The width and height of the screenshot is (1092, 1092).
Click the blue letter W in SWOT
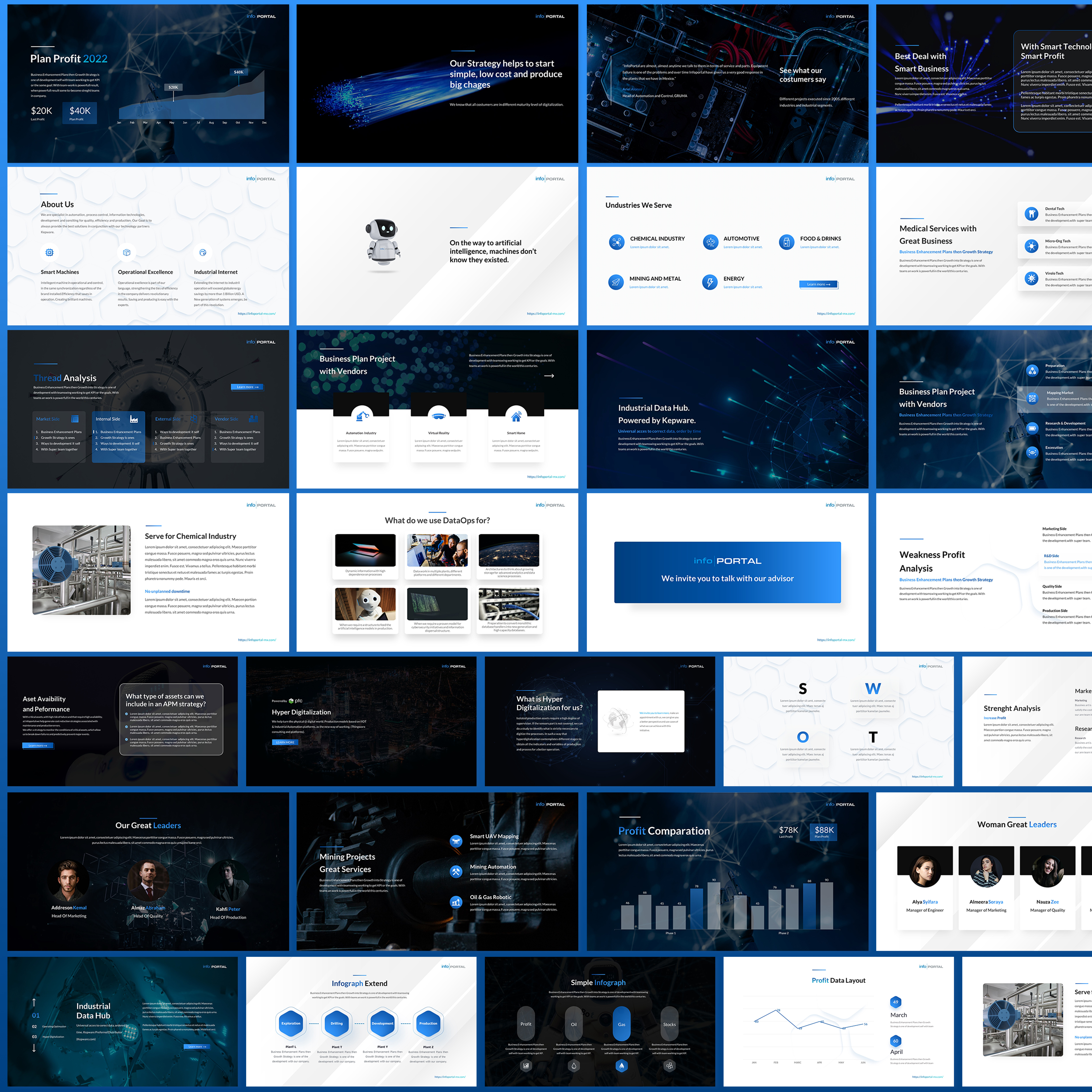(873, 688)
